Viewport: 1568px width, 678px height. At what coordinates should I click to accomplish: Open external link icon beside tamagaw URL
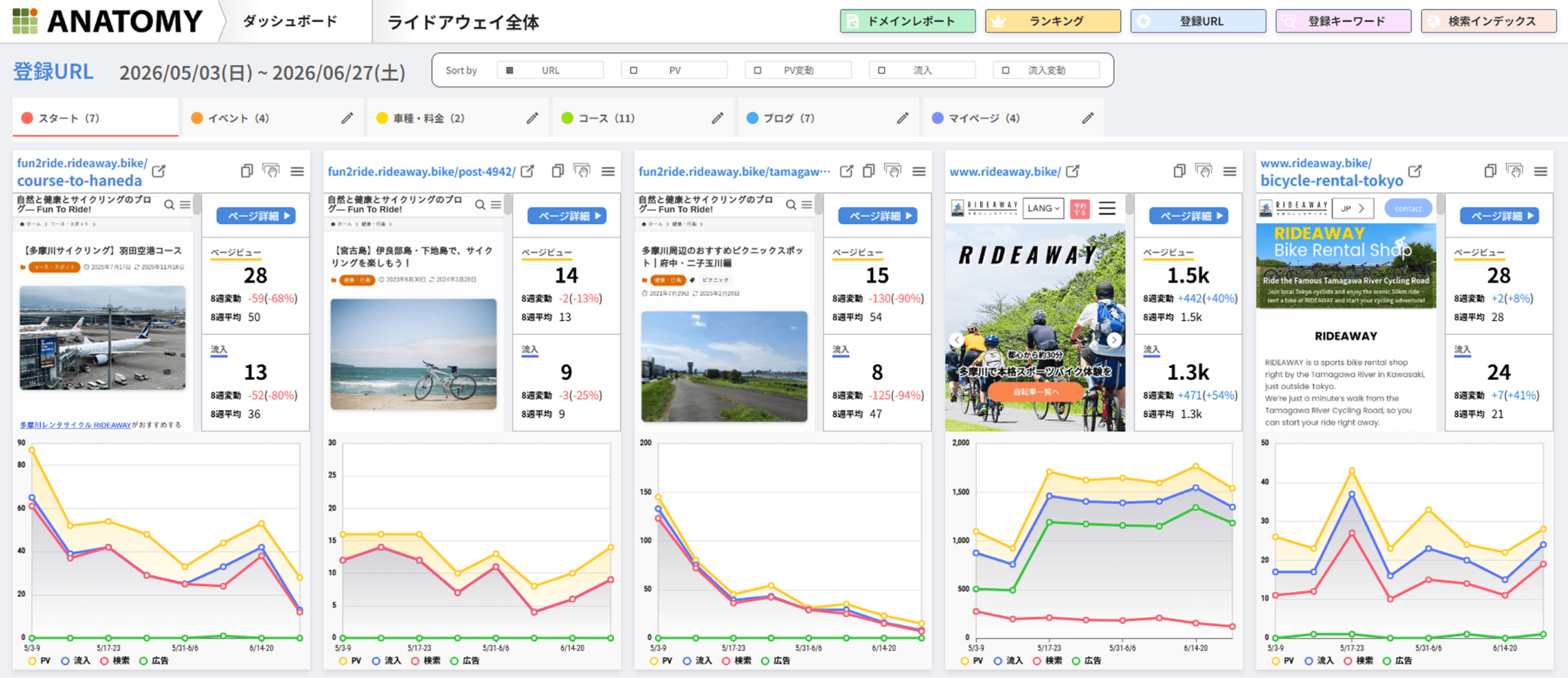(846, 171)
